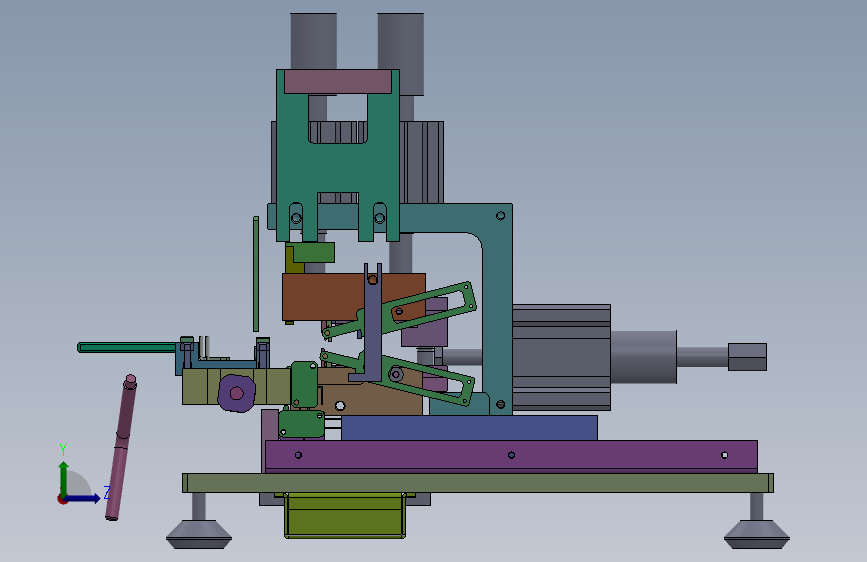Screen dimensions: 867x562
Task: Select the thin vertical green rod
Action: point(256,274)
